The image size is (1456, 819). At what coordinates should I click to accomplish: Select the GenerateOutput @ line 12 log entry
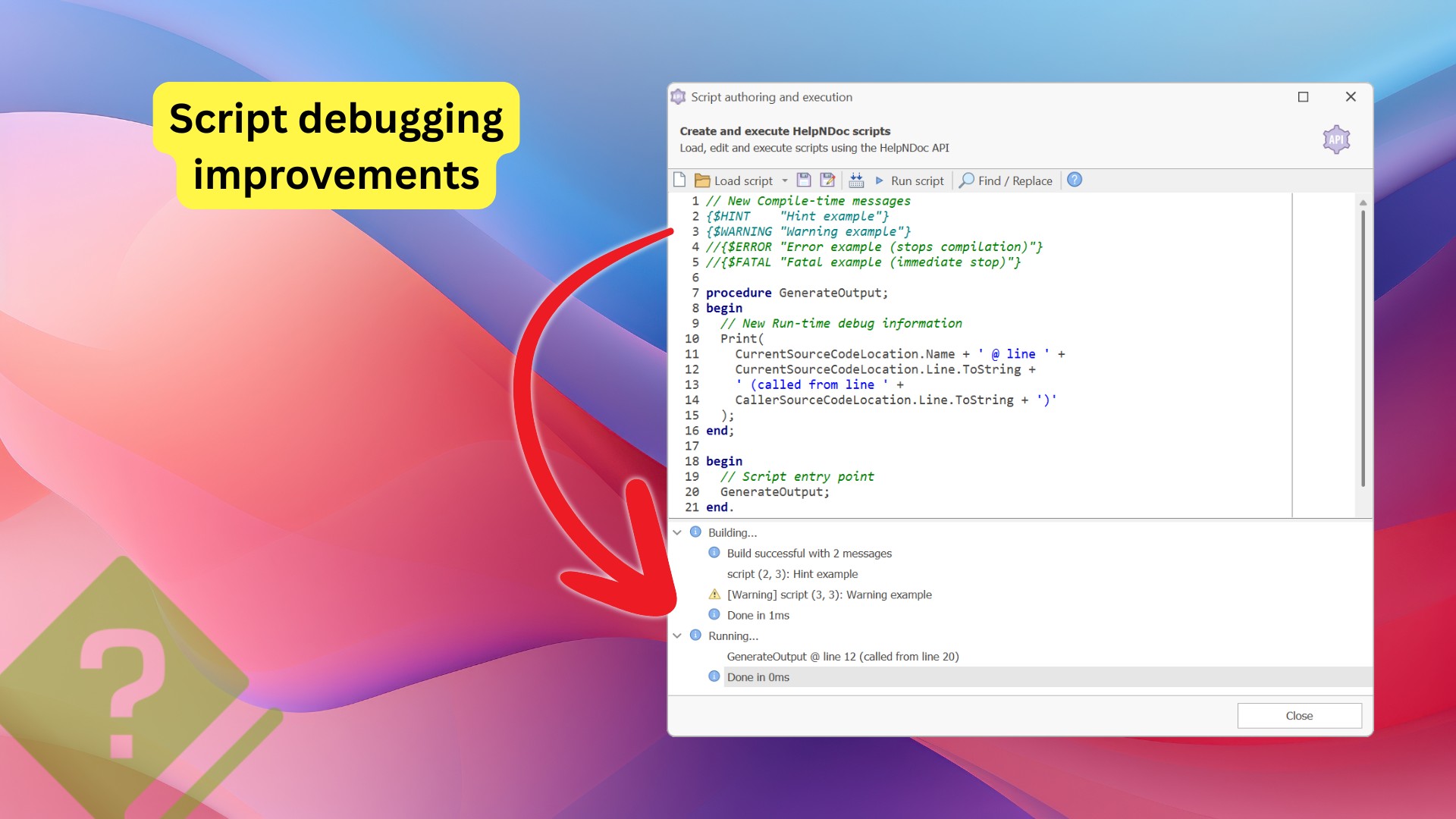pos(842,656)
